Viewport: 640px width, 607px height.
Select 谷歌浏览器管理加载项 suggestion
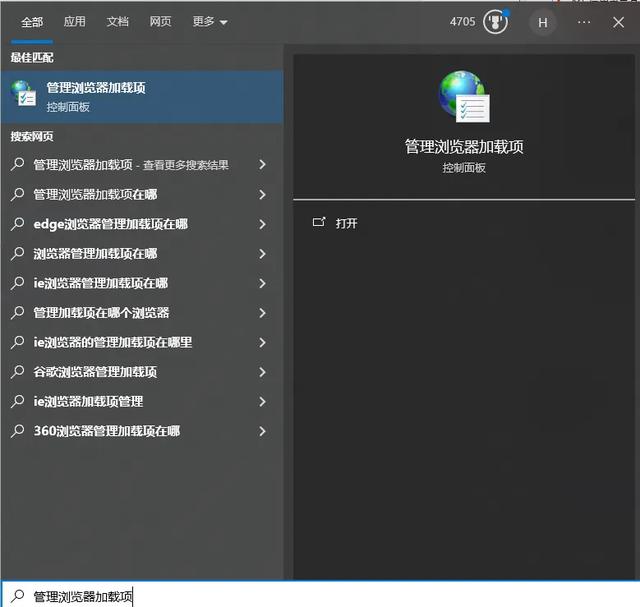(142, 372)
